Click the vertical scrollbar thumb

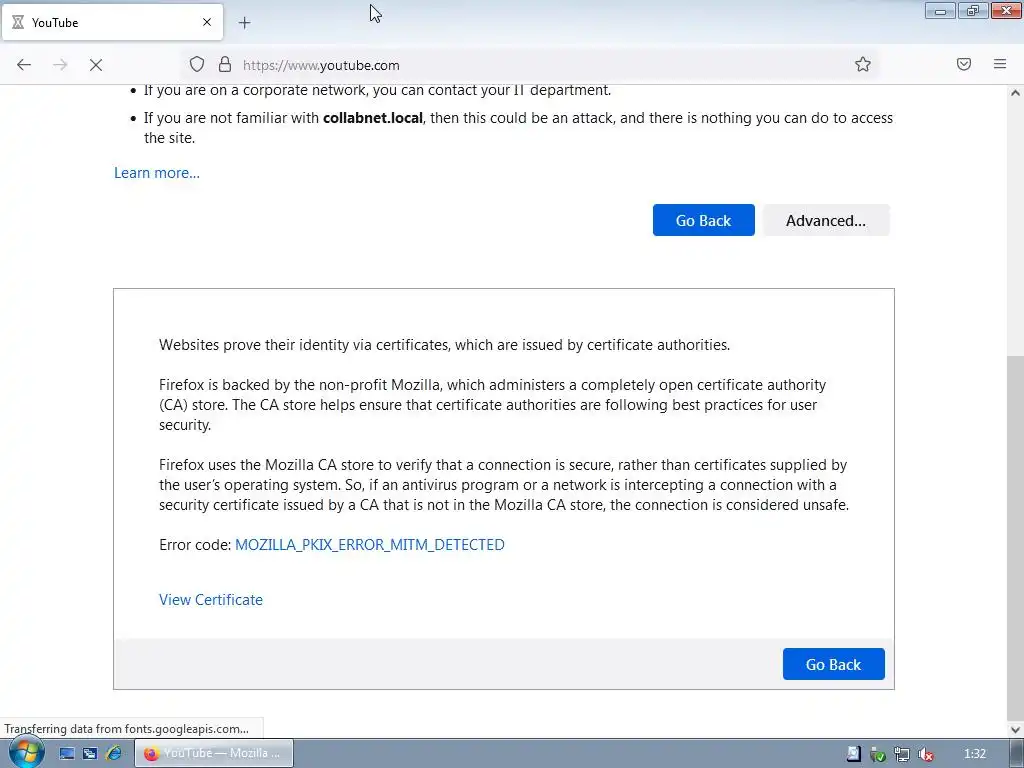[x=1015, y=537]
